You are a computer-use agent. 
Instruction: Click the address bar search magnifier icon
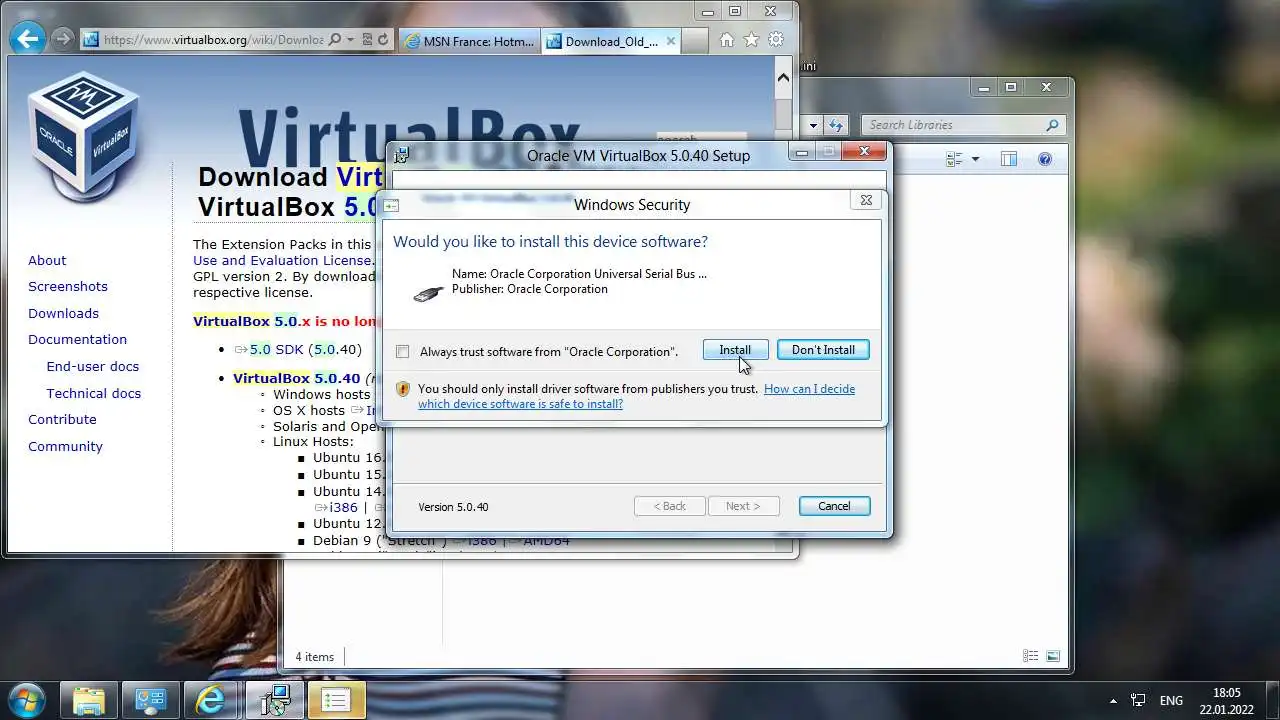(335, 40)
